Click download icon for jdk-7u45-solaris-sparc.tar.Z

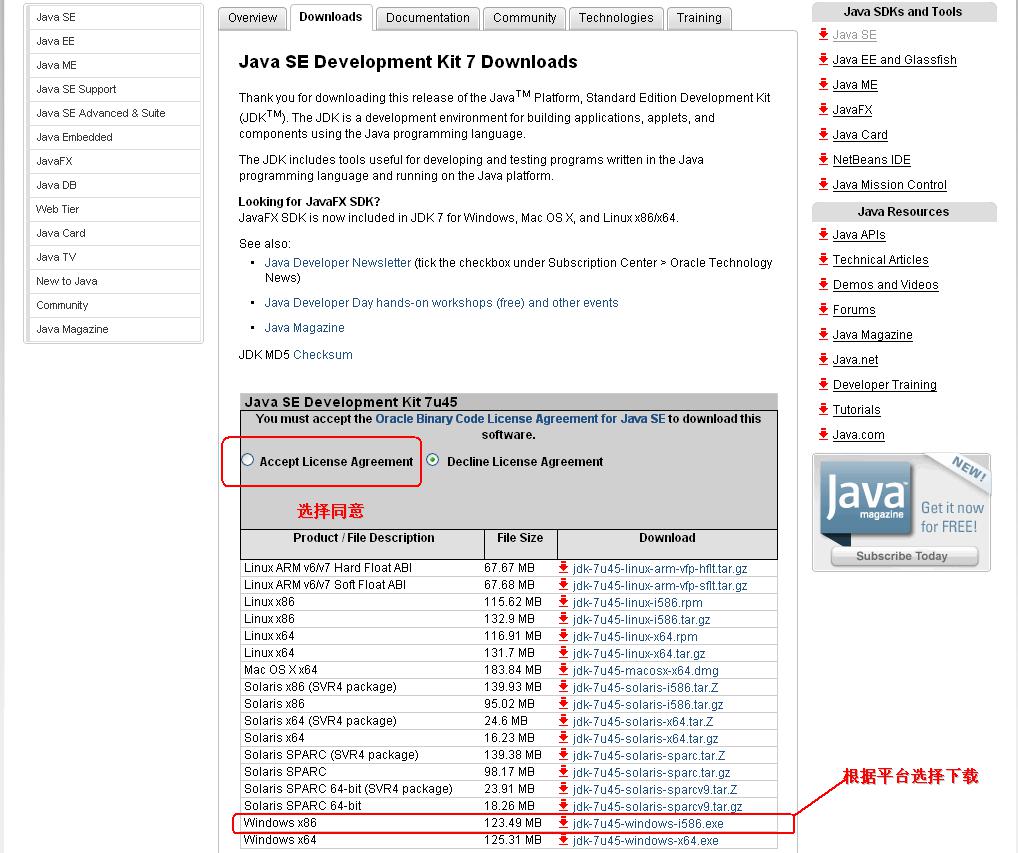(563, 754)
